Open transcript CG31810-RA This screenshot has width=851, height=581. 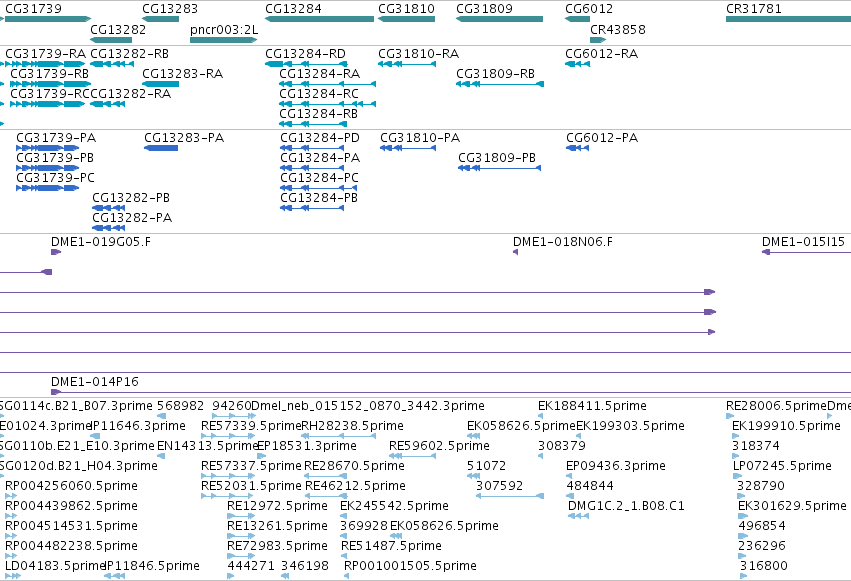tap(407, 64)
